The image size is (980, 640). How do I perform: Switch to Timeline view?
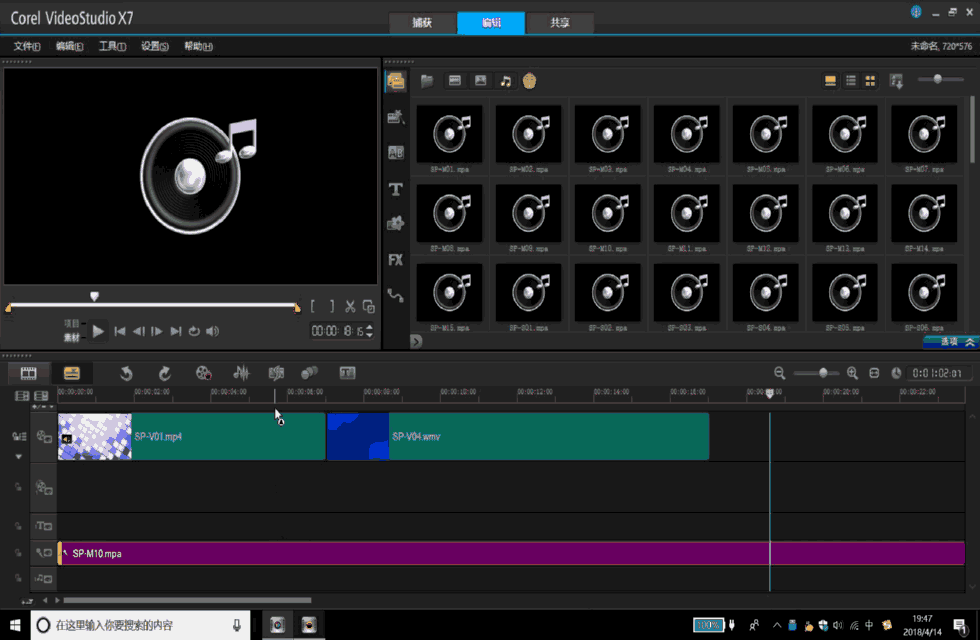tap(72, 373)
